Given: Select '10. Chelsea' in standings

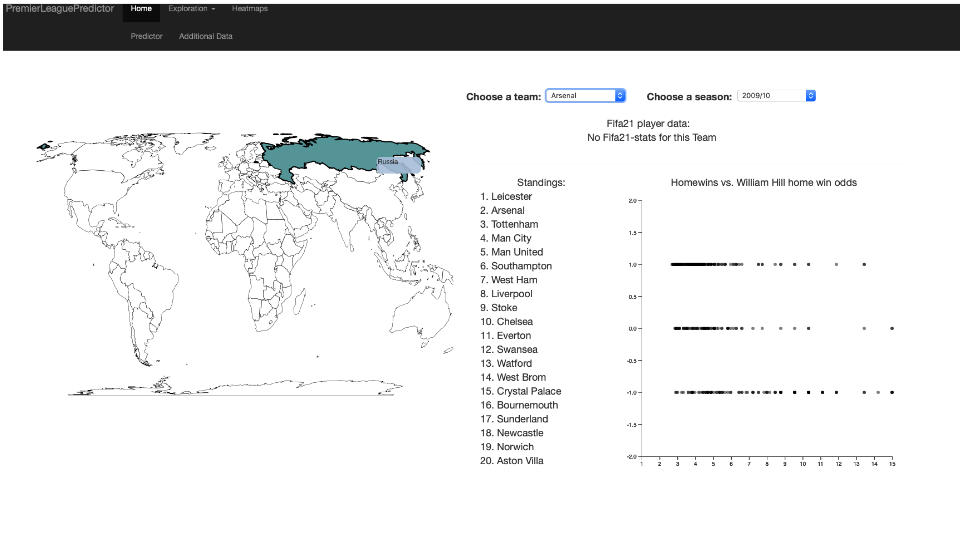Looking at the screenshot, I should click(x=506, y=321).
